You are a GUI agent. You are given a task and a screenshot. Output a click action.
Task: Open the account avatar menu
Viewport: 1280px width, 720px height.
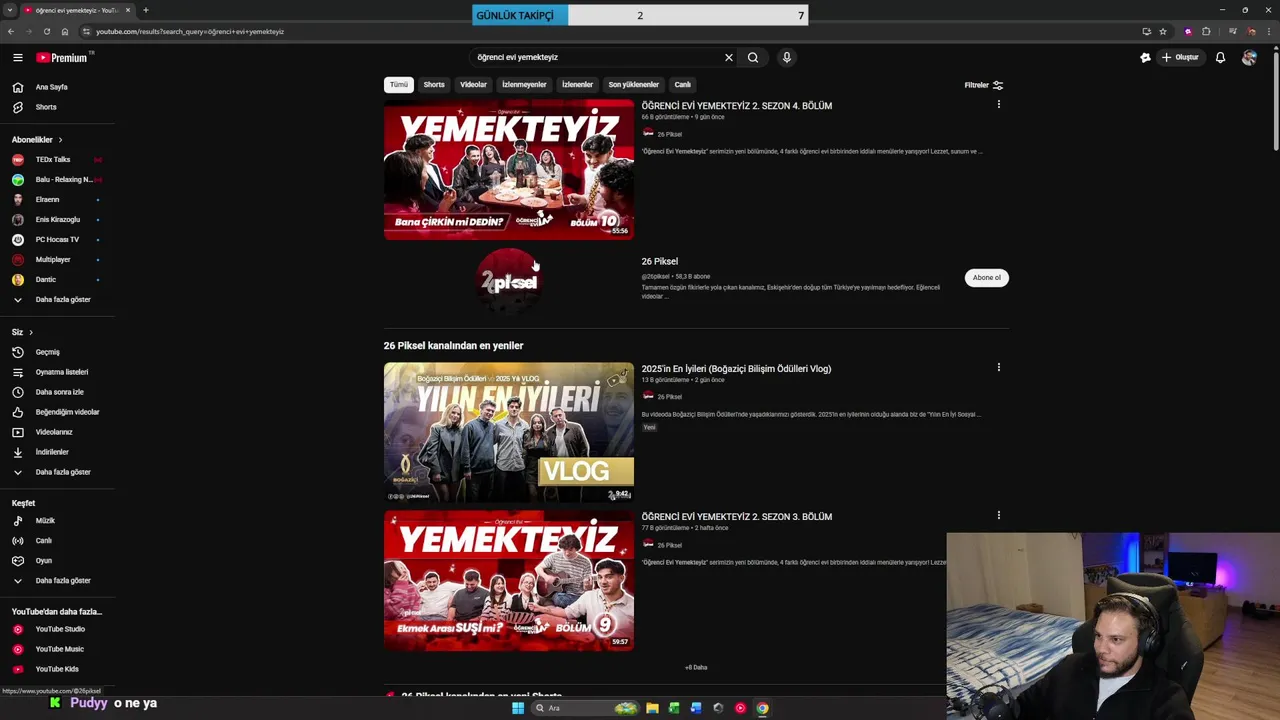[x=1249, y=57]
